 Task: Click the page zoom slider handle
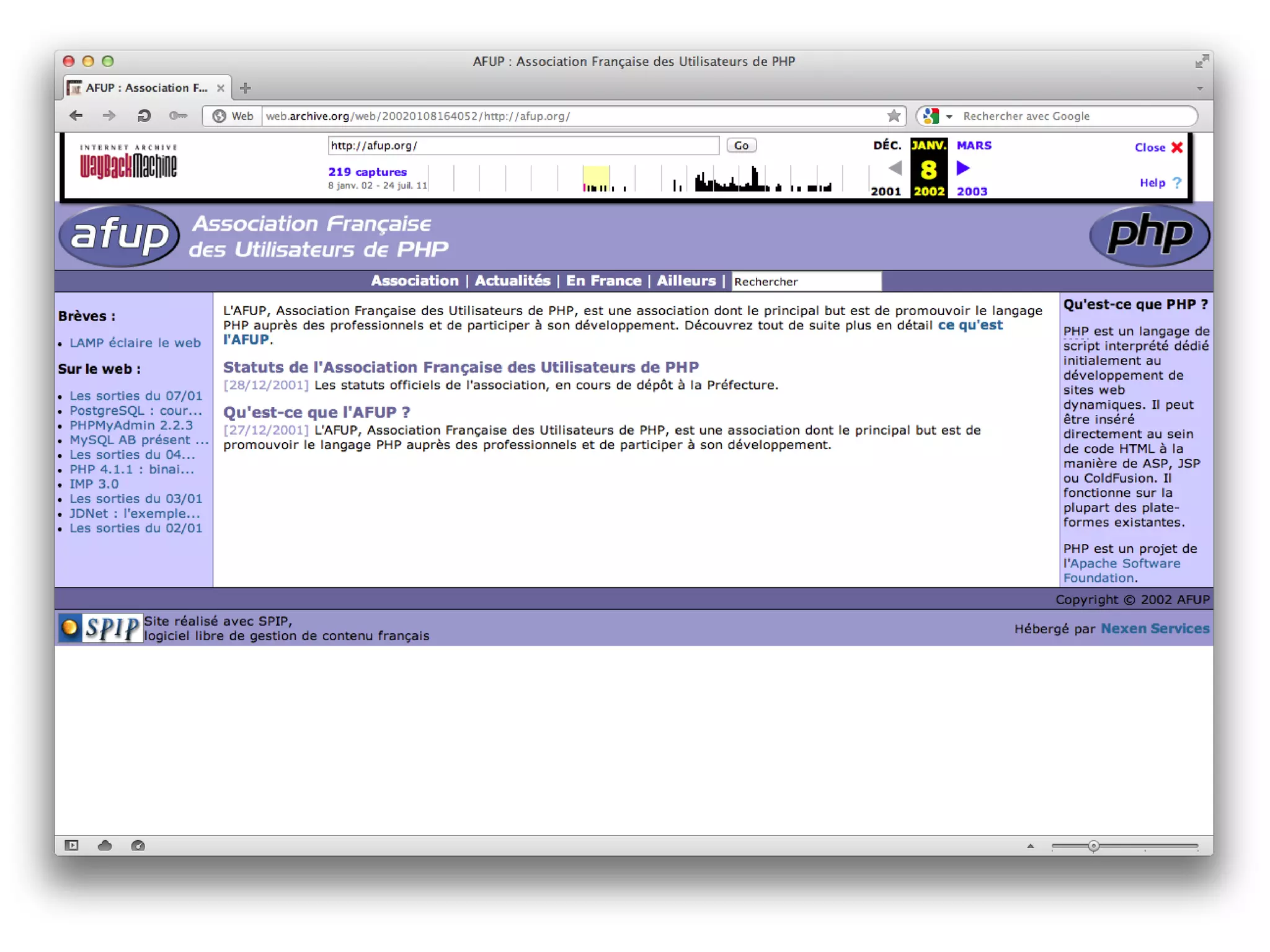click(x=1093, y=846)
